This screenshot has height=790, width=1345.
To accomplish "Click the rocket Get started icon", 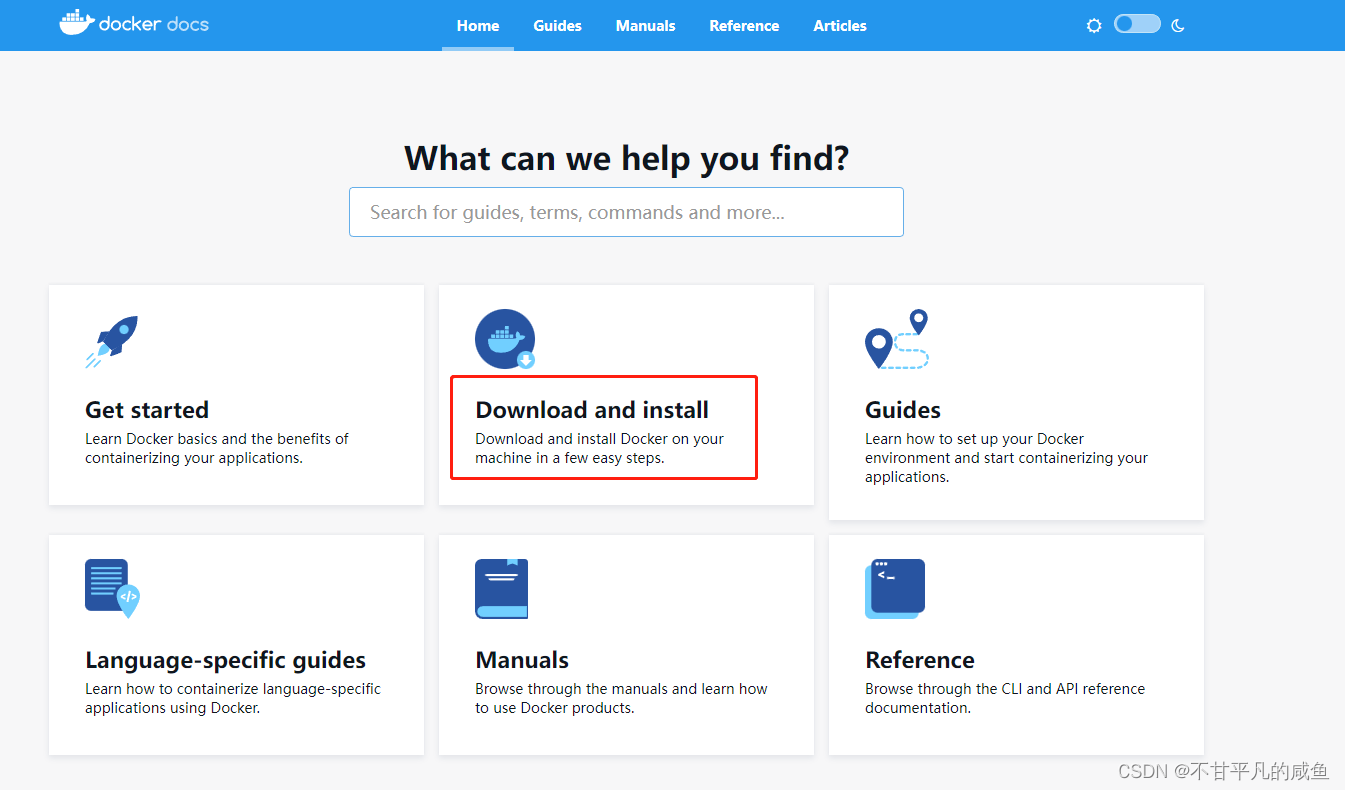I will pyautogui.click(x=112, y=342).
